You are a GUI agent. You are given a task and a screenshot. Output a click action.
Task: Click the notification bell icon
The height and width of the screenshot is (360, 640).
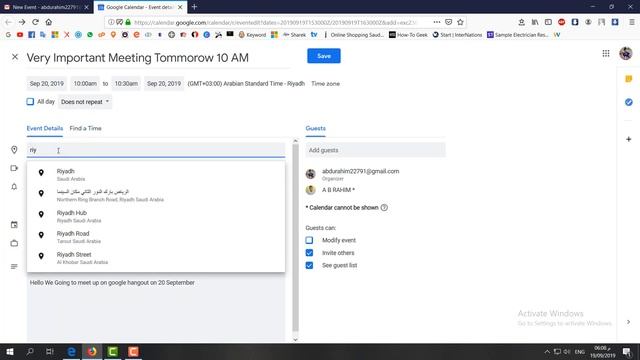(x=14, y=187)
